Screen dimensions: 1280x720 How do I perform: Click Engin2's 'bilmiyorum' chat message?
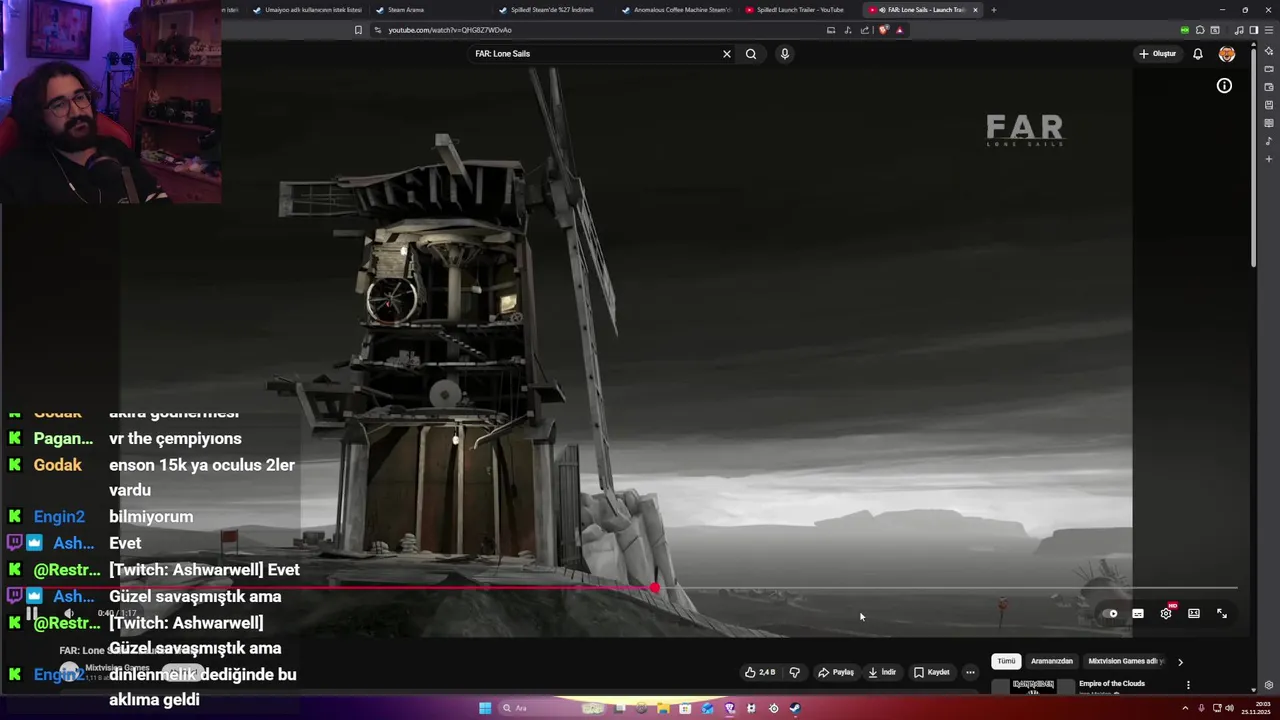tap(151, 517)
